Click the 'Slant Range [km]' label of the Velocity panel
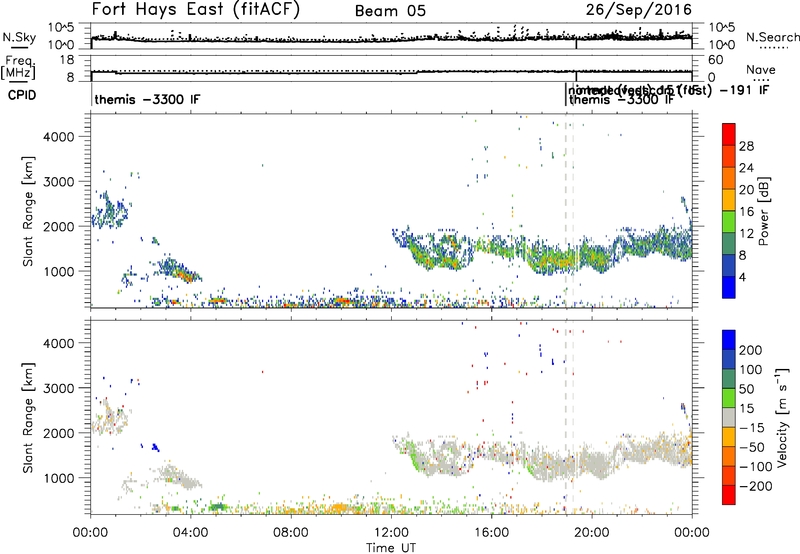The width and height of the screenshot is (800, 554). coord(28,418)
